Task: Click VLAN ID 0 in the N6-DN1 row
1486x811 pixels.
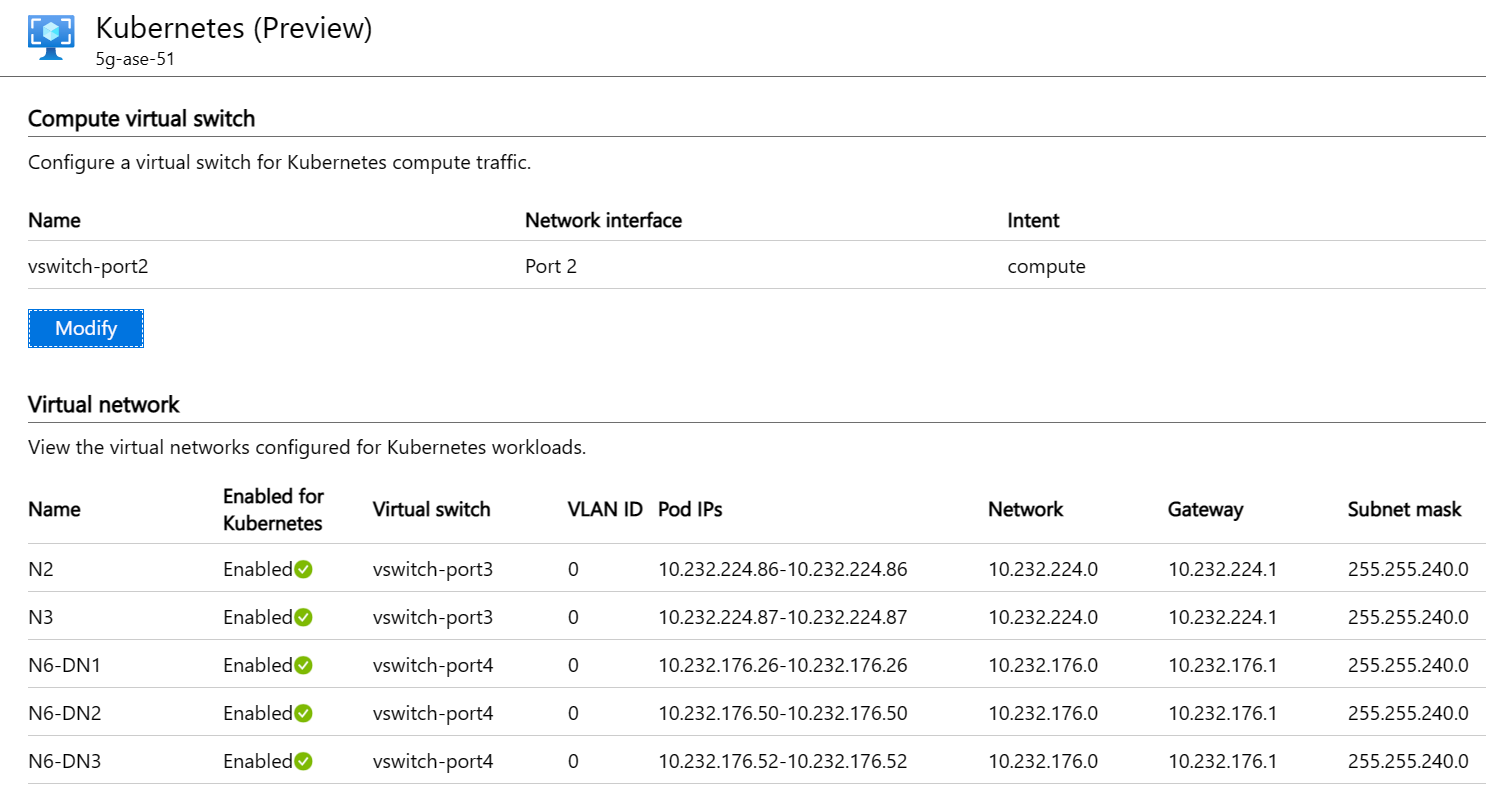Action: coord(573,666)
